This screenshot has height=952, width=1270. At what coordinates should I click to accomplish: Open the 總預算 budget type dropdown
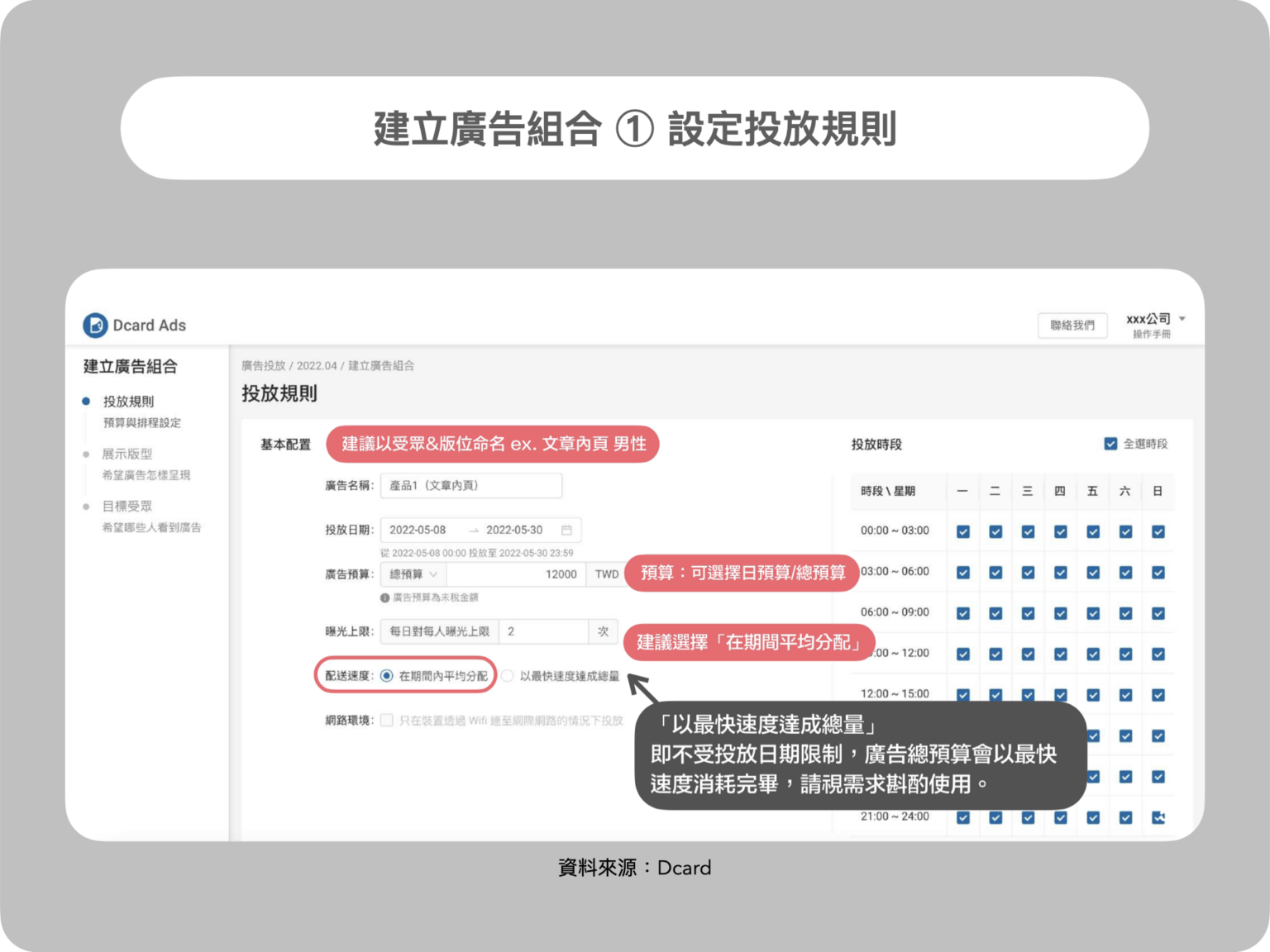tap(412, 574)
